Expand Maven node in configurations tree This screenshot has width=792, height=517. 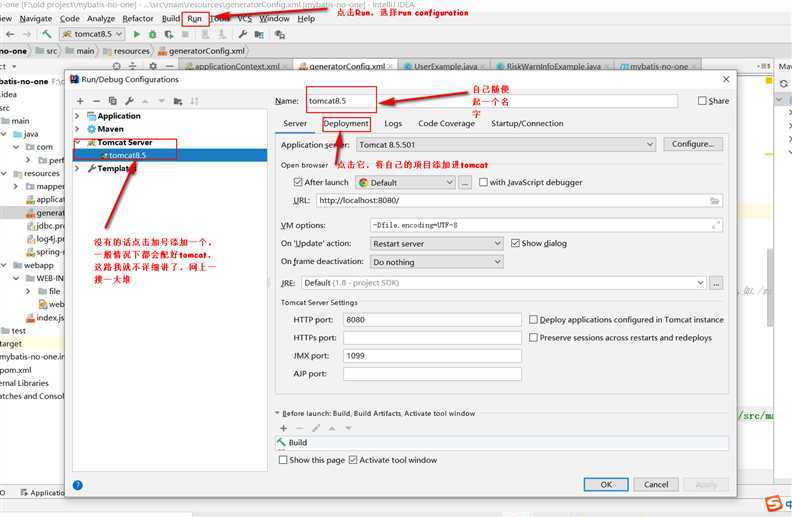tap(77, 129)
